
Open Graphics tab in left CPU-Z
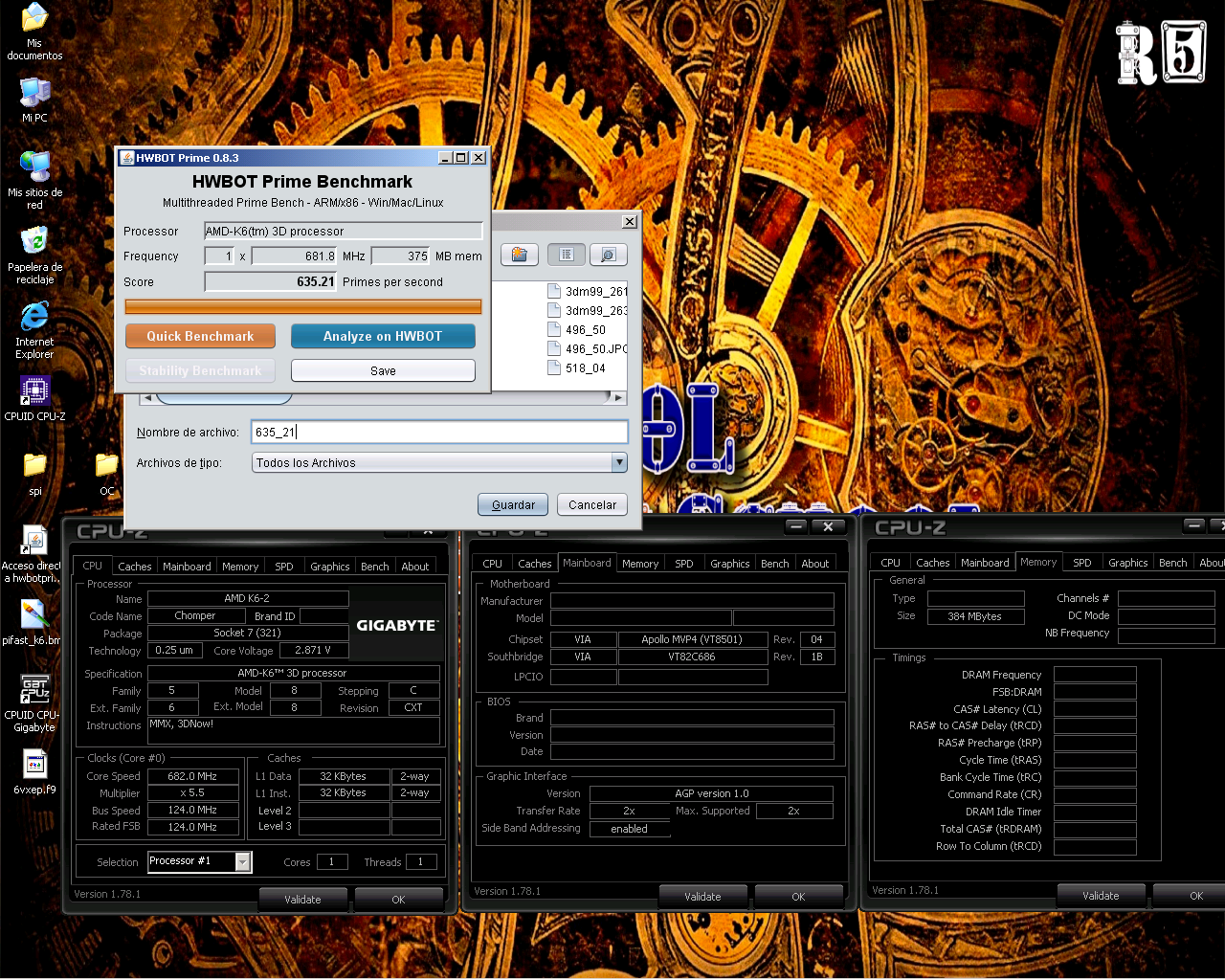click(x=330, y=567)
